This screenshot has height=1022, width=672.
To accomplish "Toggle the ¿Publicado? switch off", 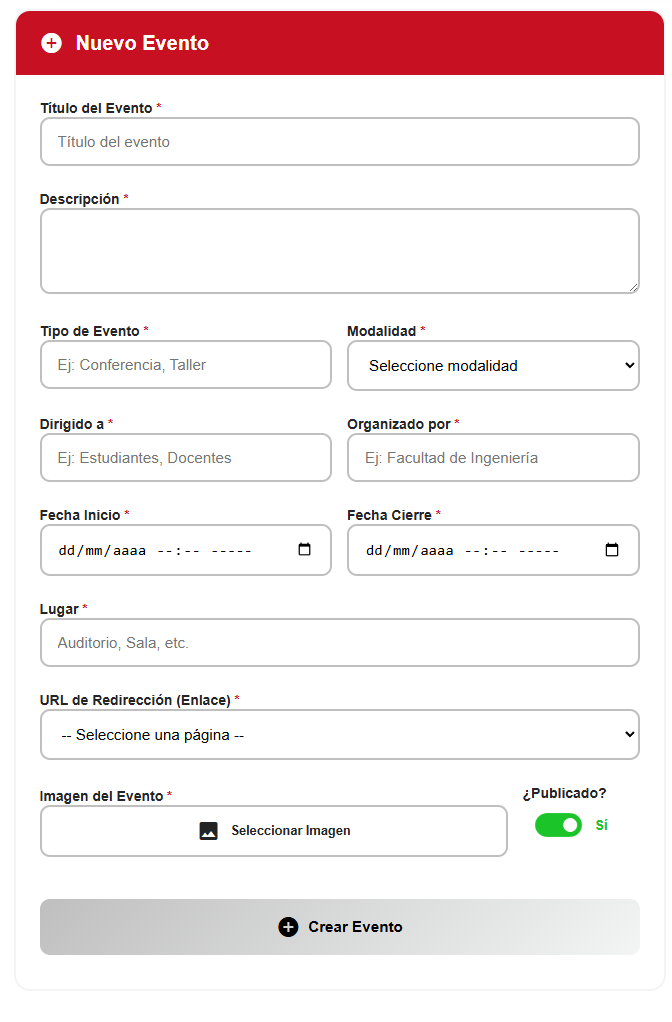I will [x=558, y=825].
